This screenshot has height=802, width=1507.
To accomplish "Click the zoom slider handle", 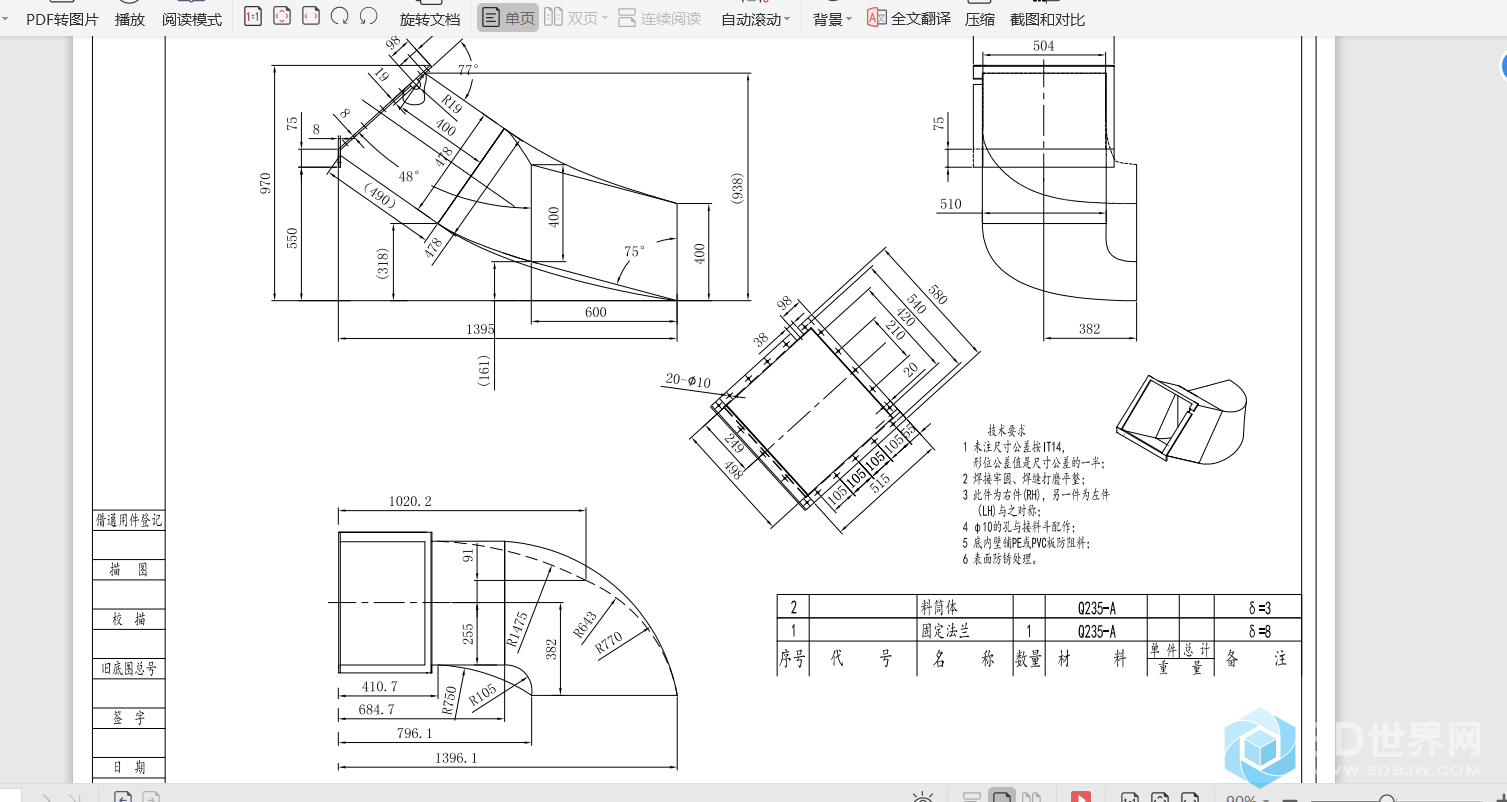I will 1387,798.
